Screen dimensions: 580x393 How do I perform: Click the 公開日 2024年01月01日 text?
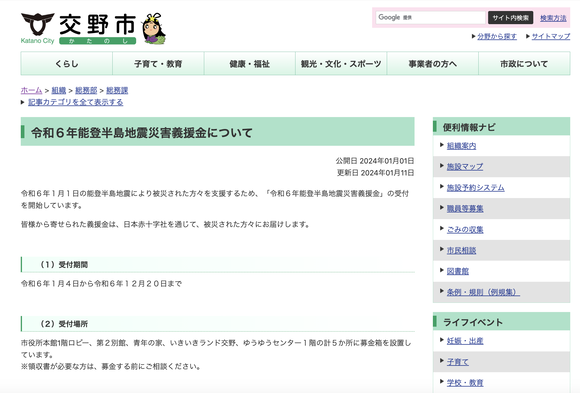click(375, 161)
